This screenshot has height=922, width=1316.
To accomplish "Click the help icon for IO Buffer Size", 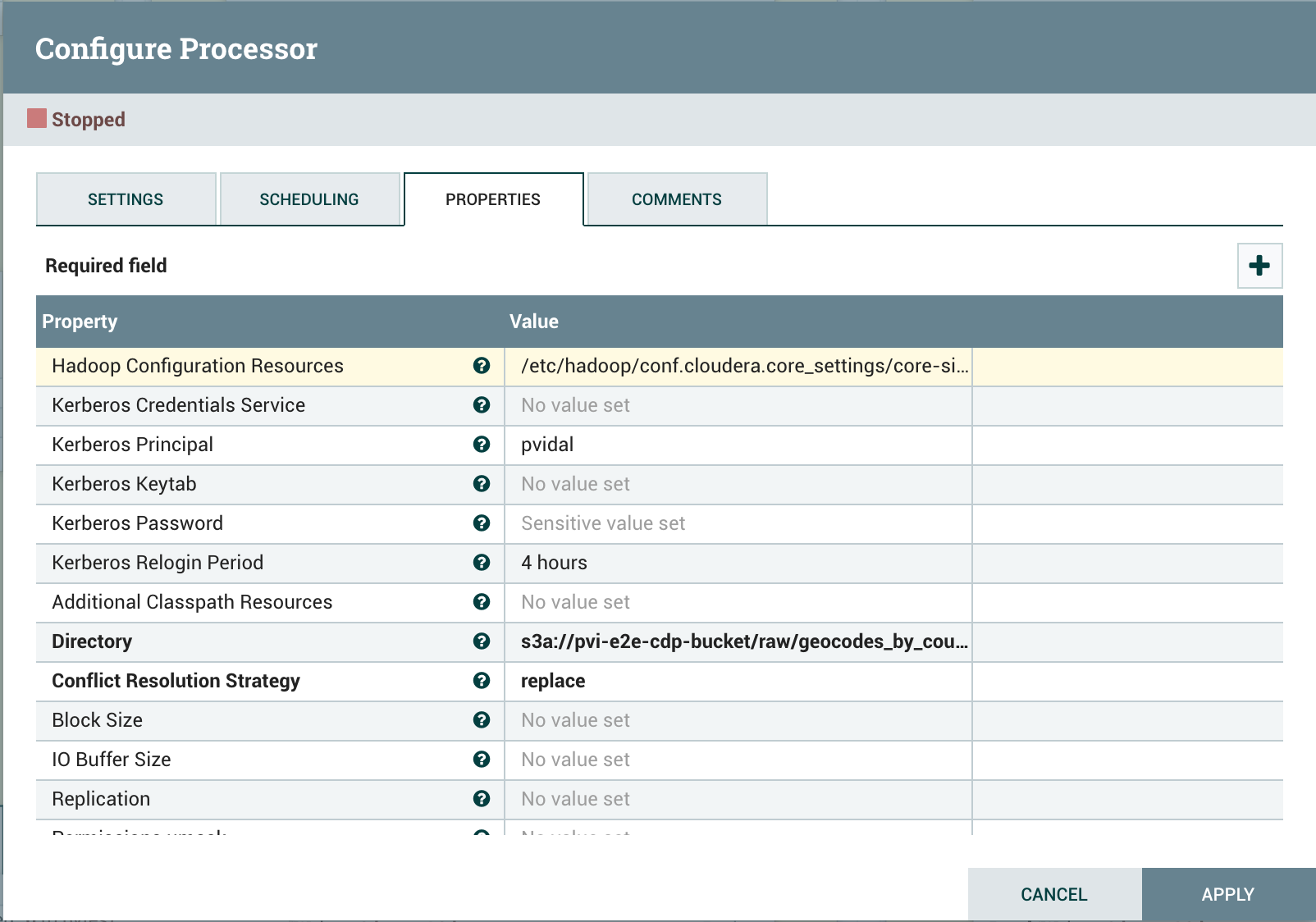I will click(481, 760).
